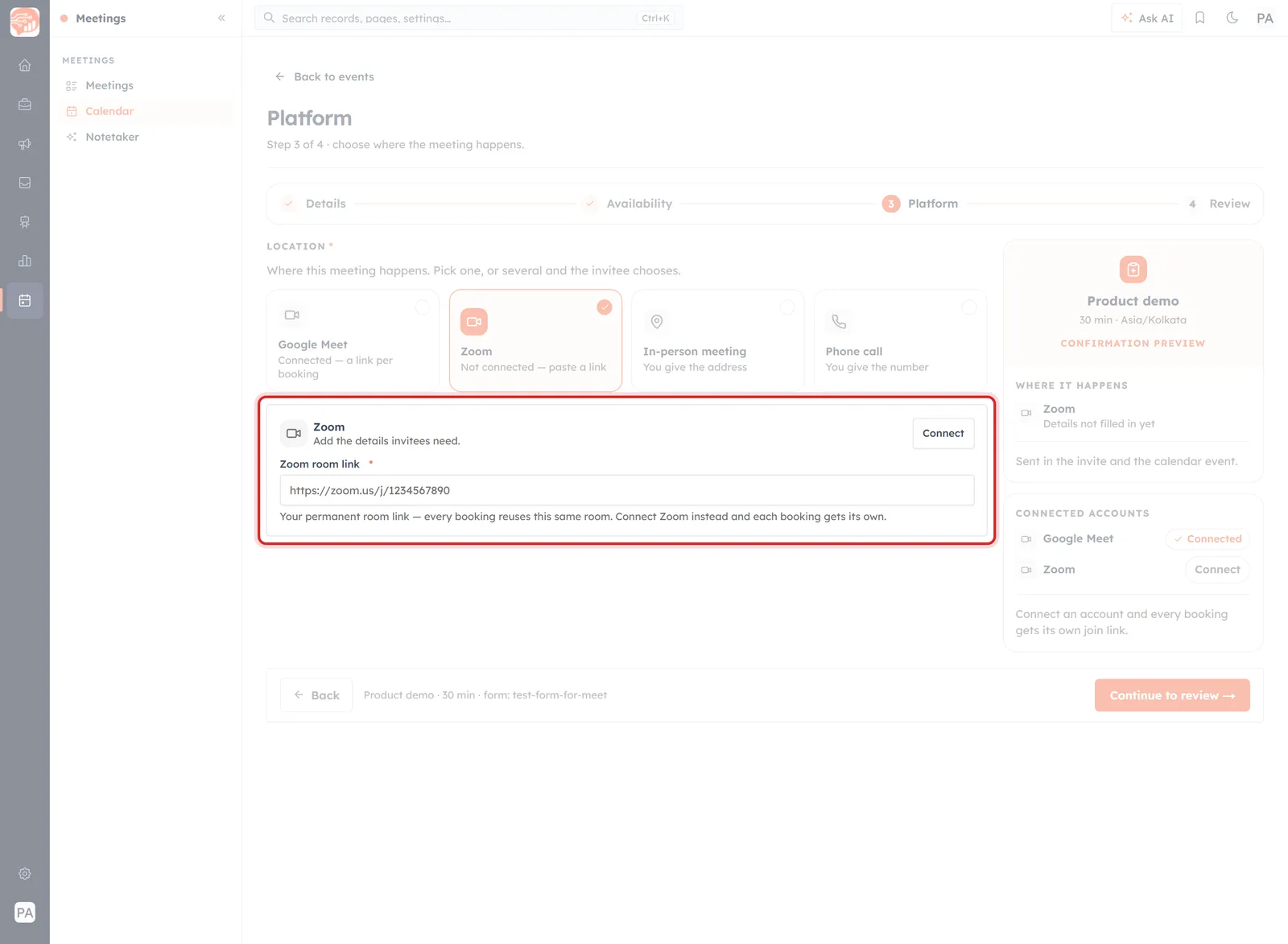Viewport: 1288px width, 944px height.
Task: Select the In-person meeting radio circle
Action: point(787,307)
